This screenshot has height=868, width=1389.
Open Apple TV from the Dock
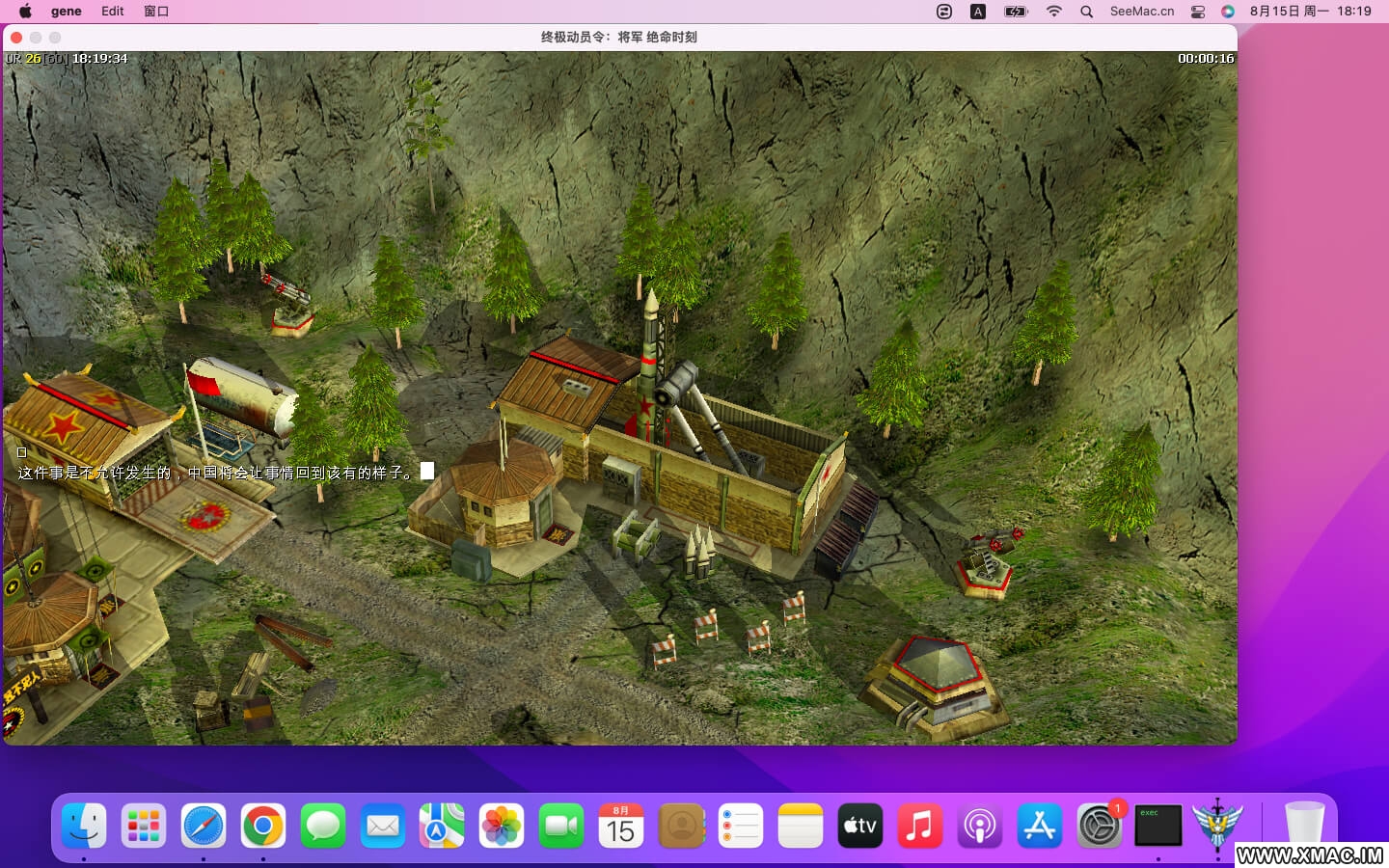point(860,826)
